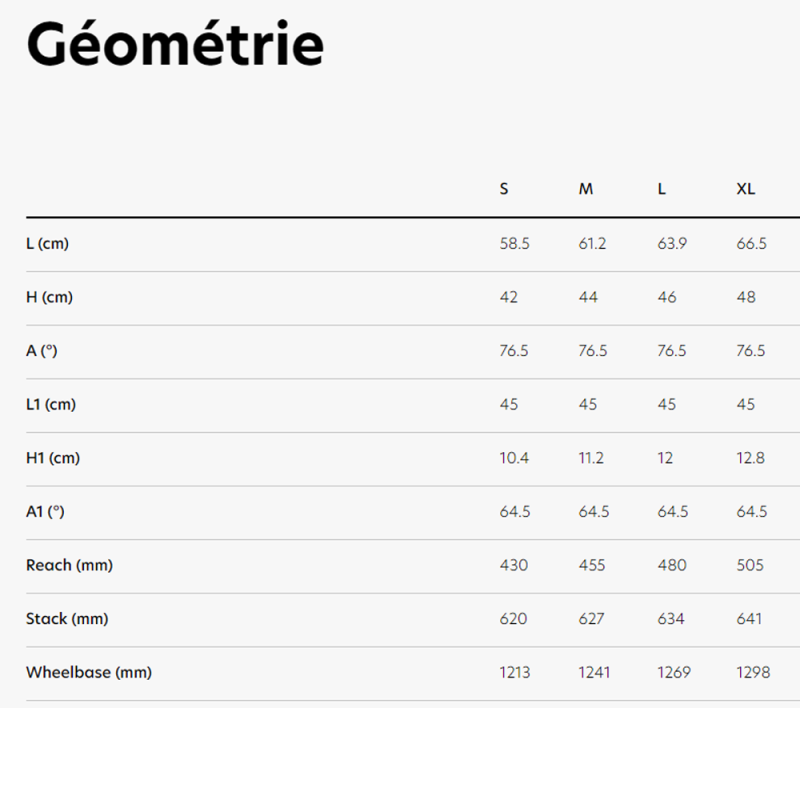The height and width of the screenshot is (800, 800).
Task: Click the 48 value in H row
Action: (746, 297)
